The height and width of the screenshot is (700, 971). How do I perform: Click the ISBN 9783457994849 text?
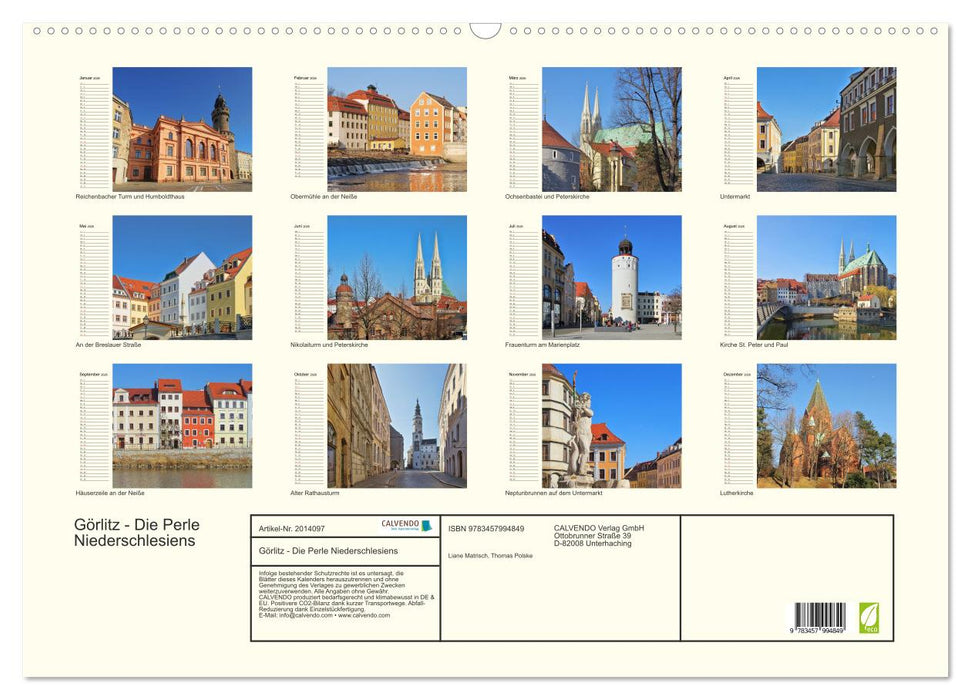click(486, 528)
